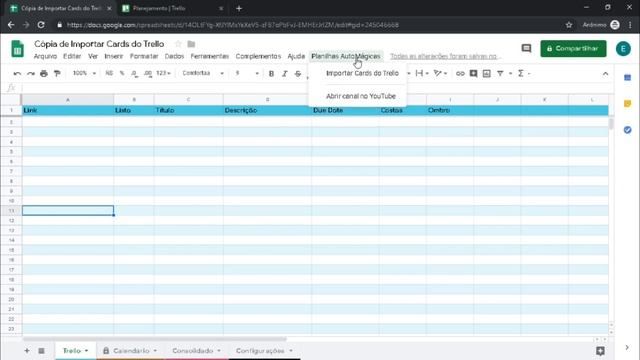
Task: Click the Insert link icon
Action: (x=460, y=73)
